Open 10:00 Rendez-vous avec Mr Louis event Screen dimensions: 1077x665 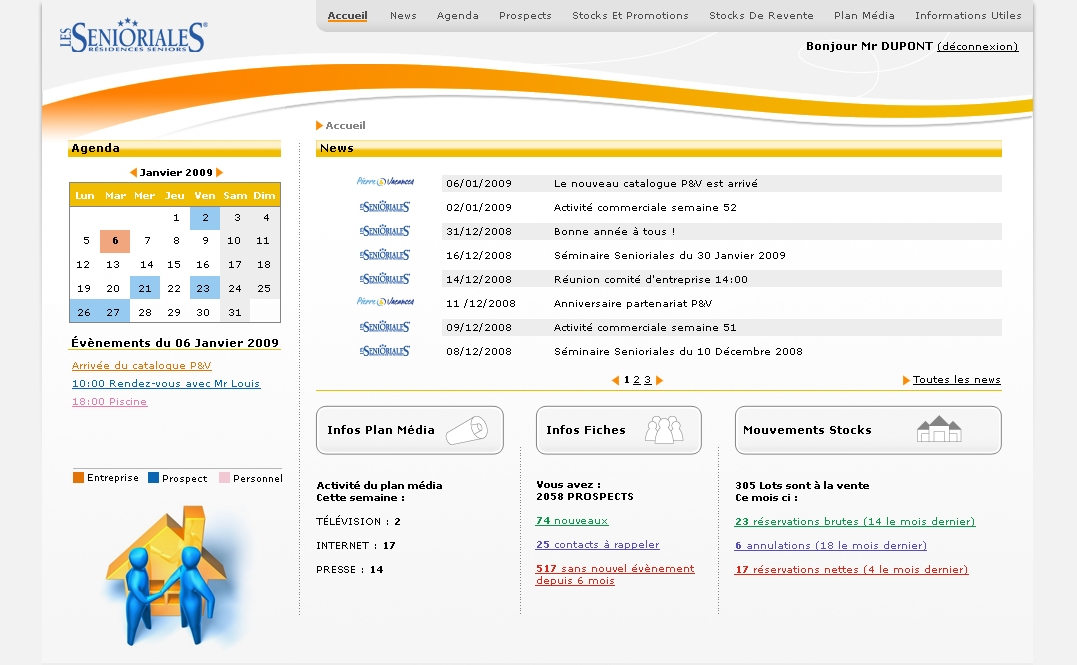(x=166, y=384)
